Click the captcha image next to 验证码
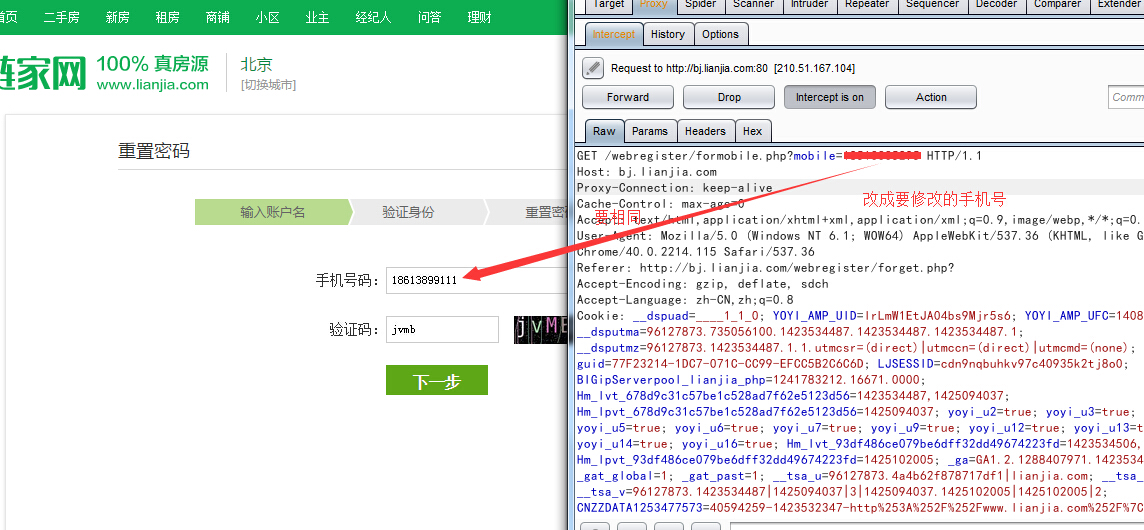This screenshot has width=1144, height=530. (540, 330)
